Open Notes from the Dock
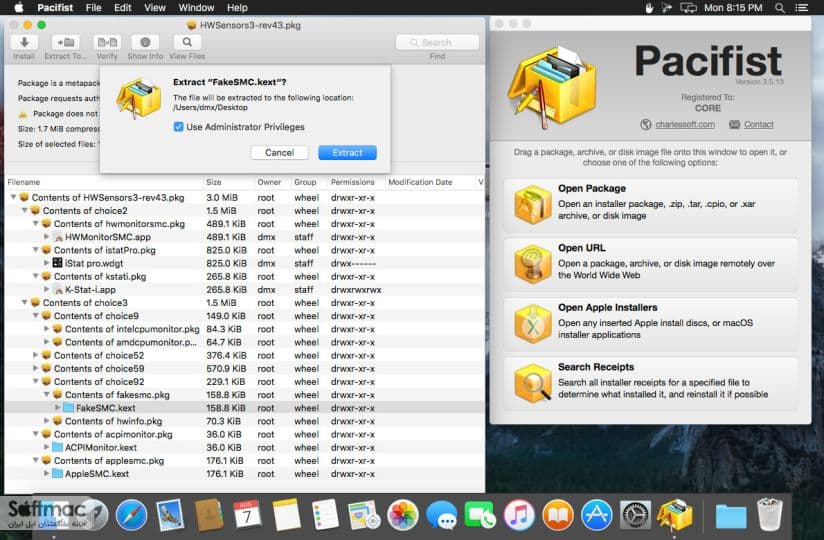This screenshot has height=540, width=824. 286,515
